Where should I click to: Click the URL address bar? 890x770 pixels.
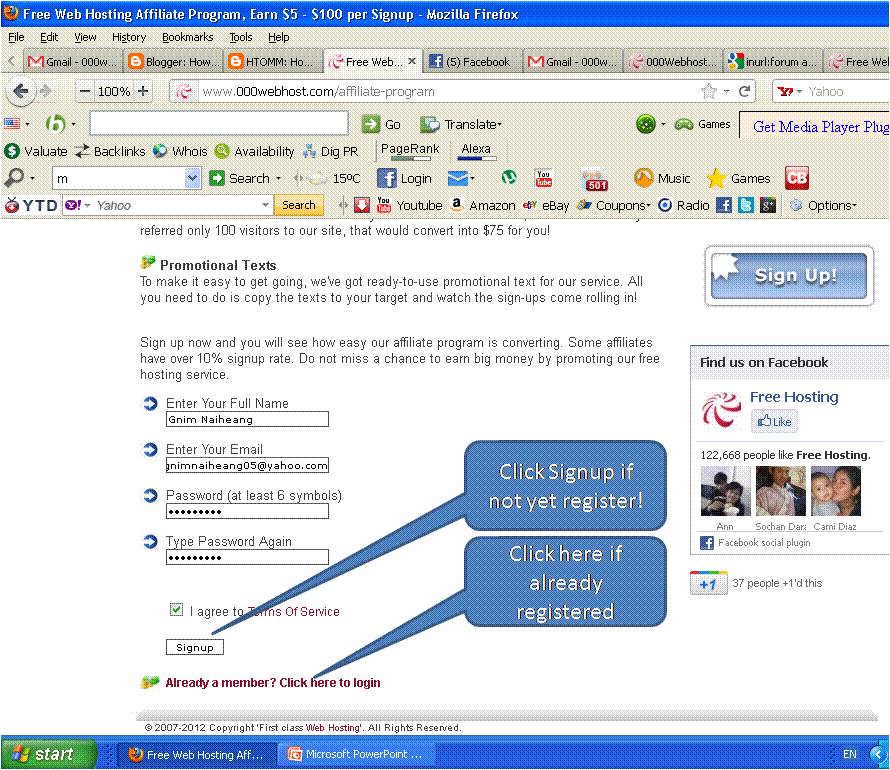click(448, 91)
